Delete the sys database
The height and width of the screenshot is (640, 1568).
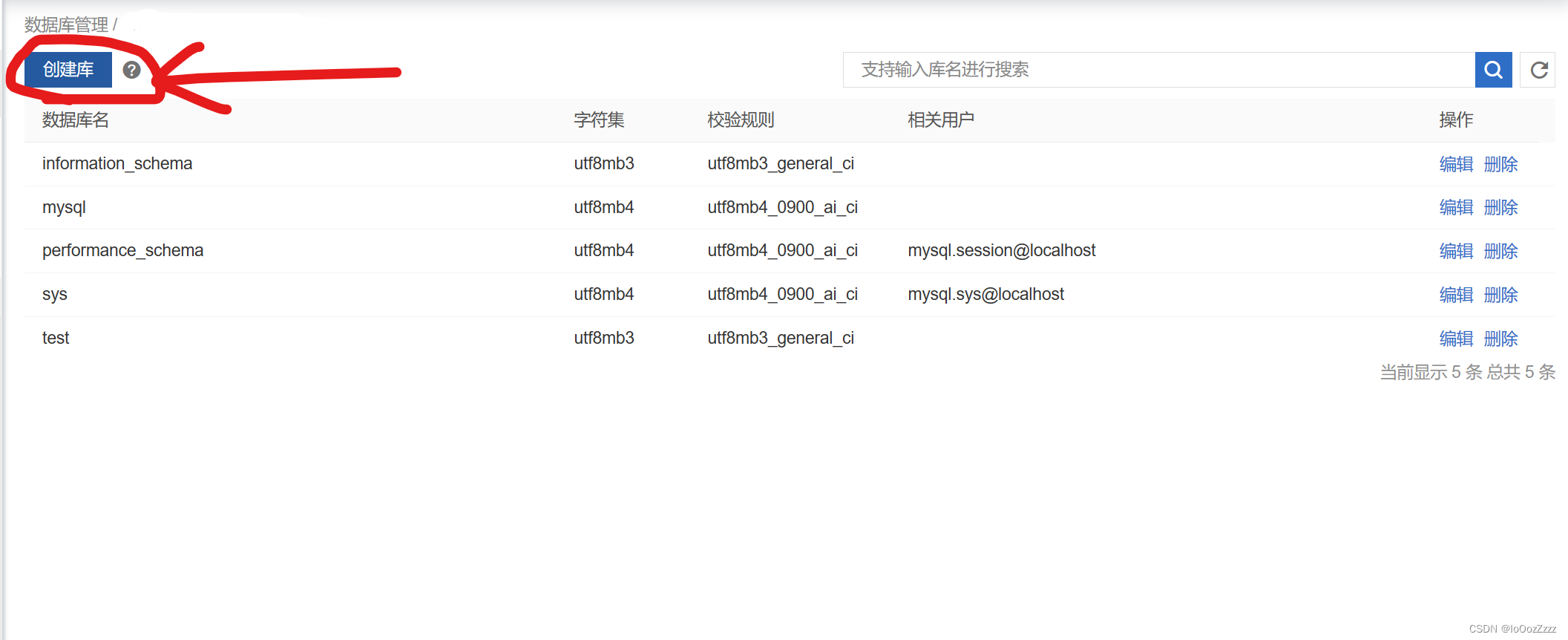pos(1500,295)
